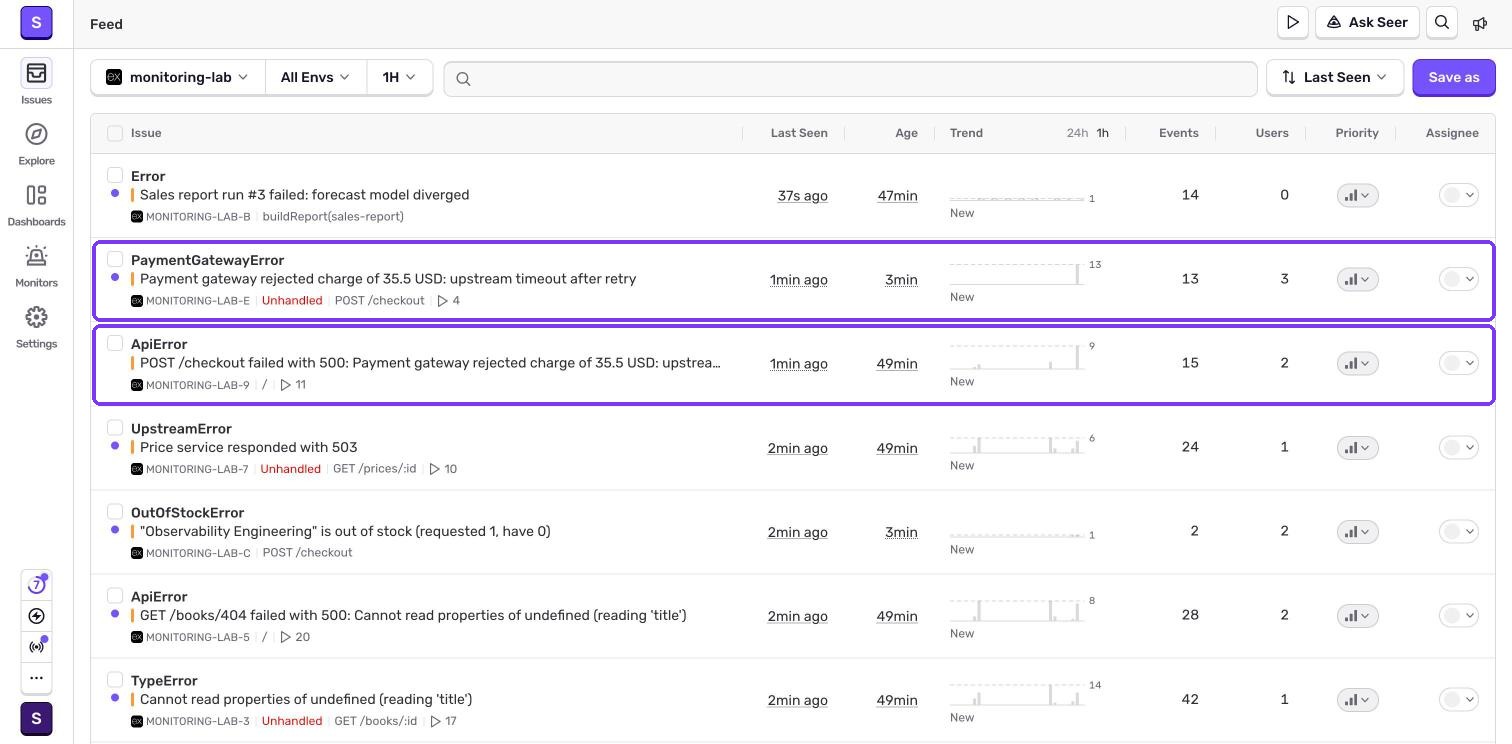The width and height of the screenshot is (1512, 744).
Task: Check the box for ApiError GET /books/404 issue
Action: [x=115, y=595]
